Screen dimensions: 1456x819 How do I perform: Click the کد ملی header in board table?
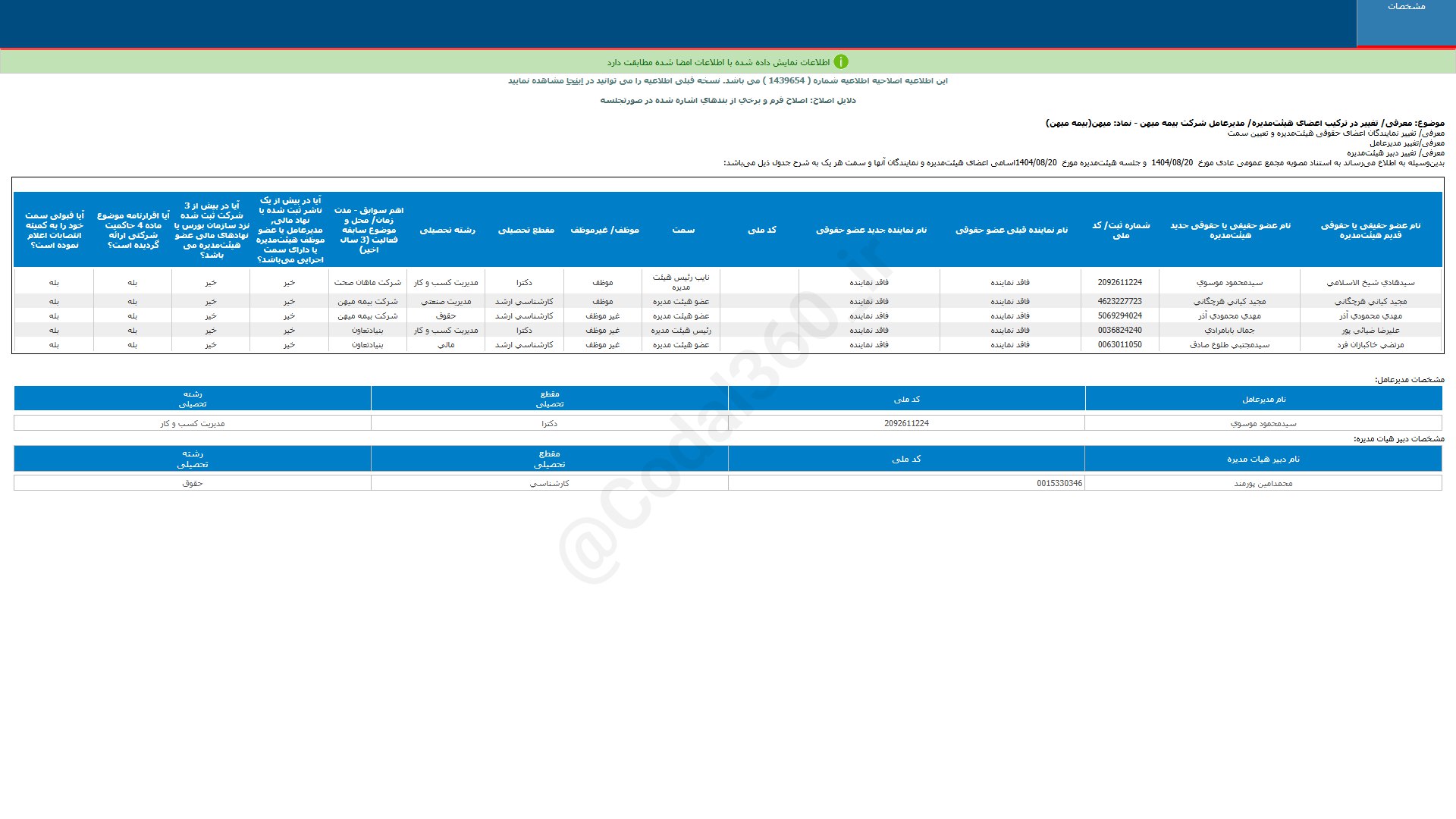point(761,230)
